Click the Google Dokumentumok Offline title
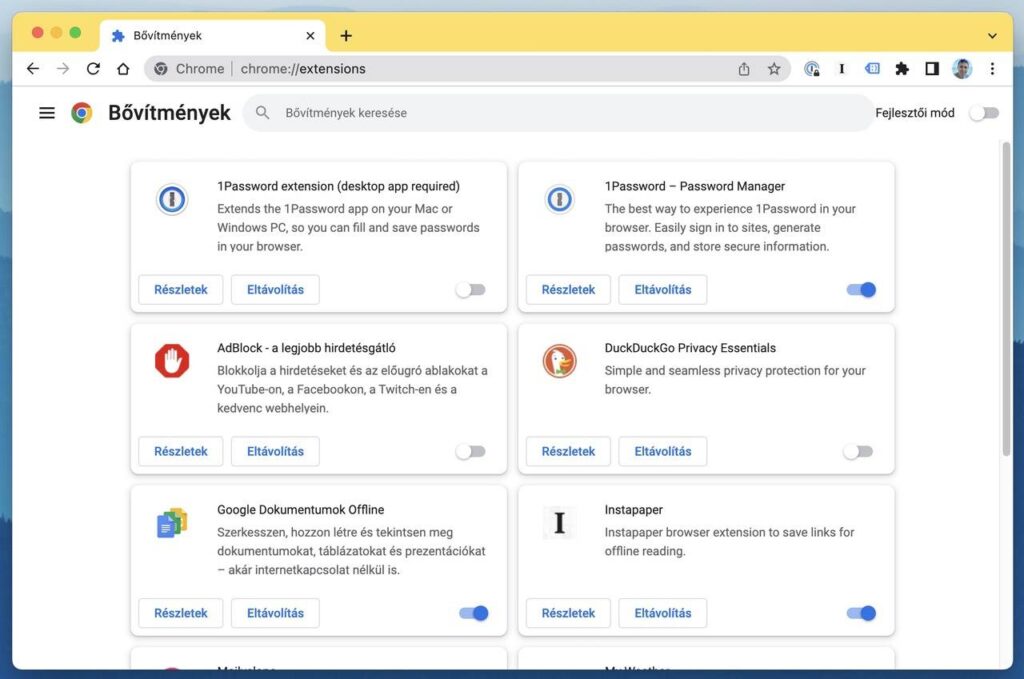1024x679 pixels. 300,510
